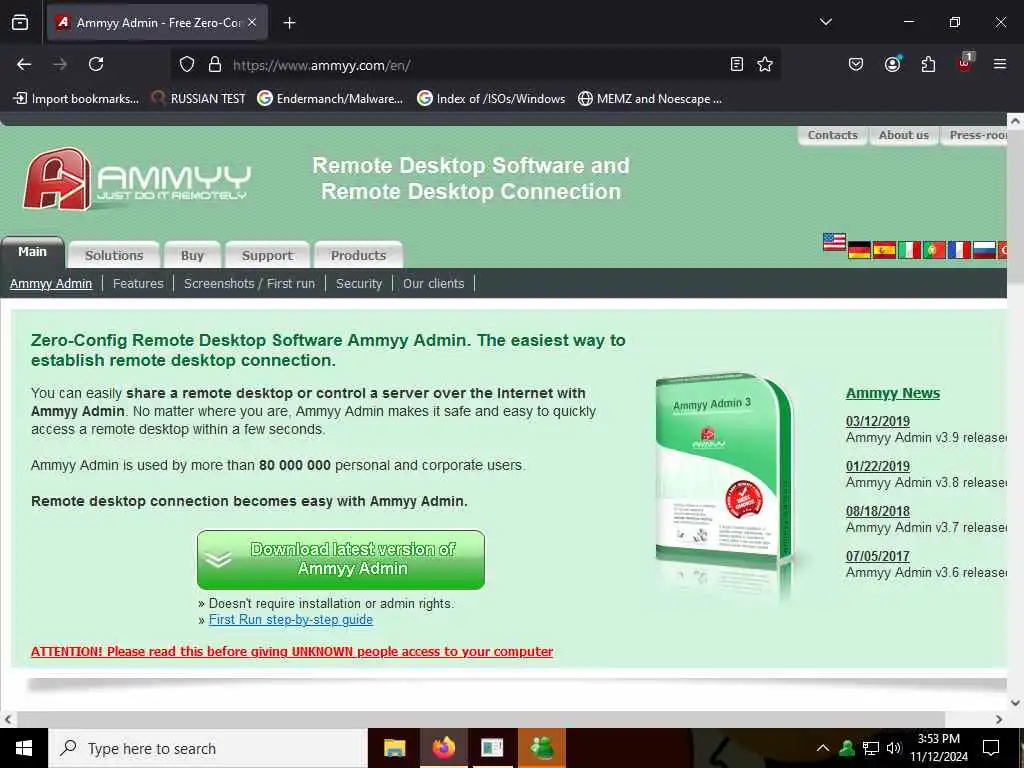Open MEMZ and Noescape bookmark
This screenshot has width=1024, height=768.
(650, 99)
